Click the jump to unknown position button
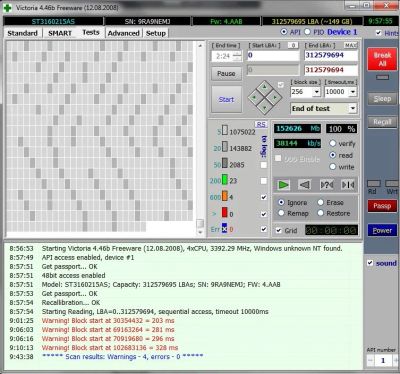 pyautogui.click(x=327, y=184)
